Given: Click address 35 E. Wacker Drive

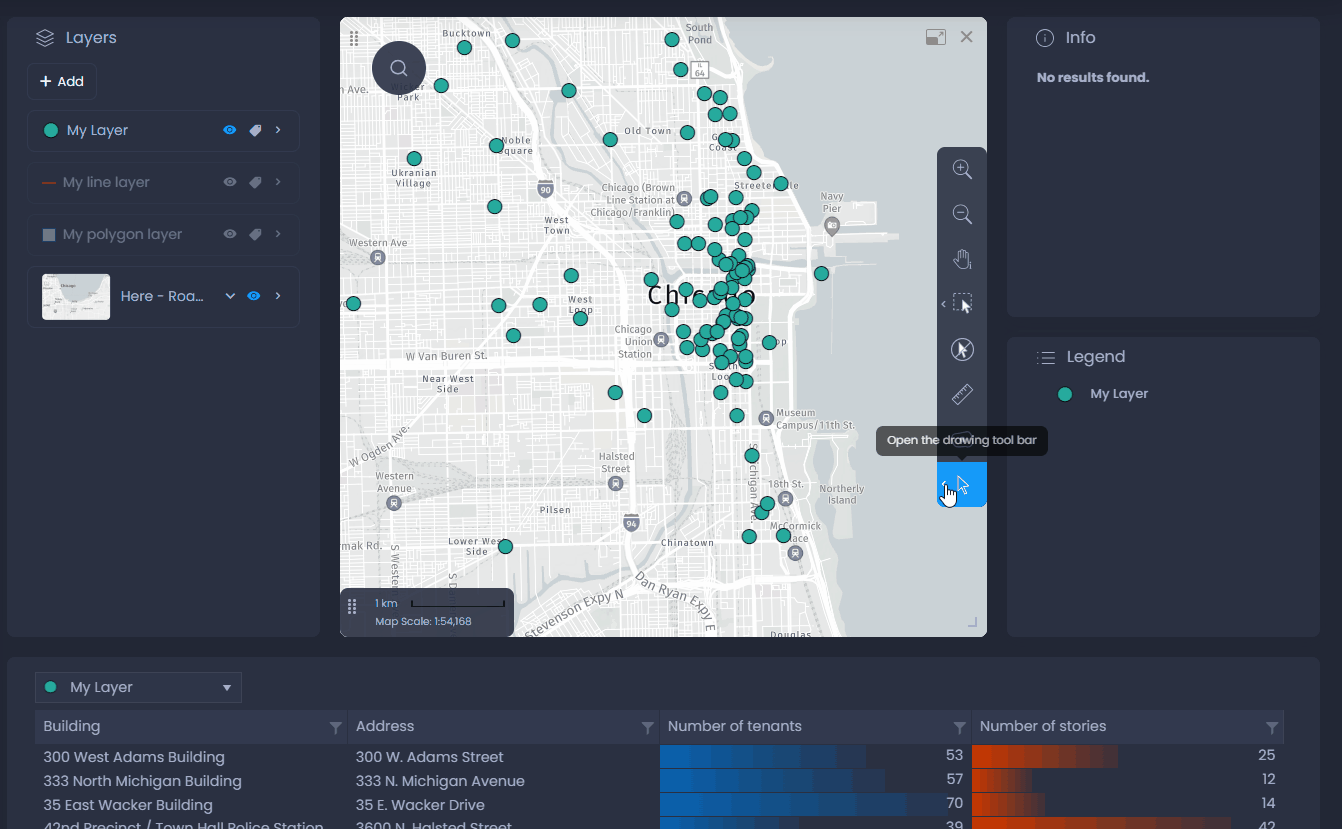Looking at the screenshot, I should point(420,805).
